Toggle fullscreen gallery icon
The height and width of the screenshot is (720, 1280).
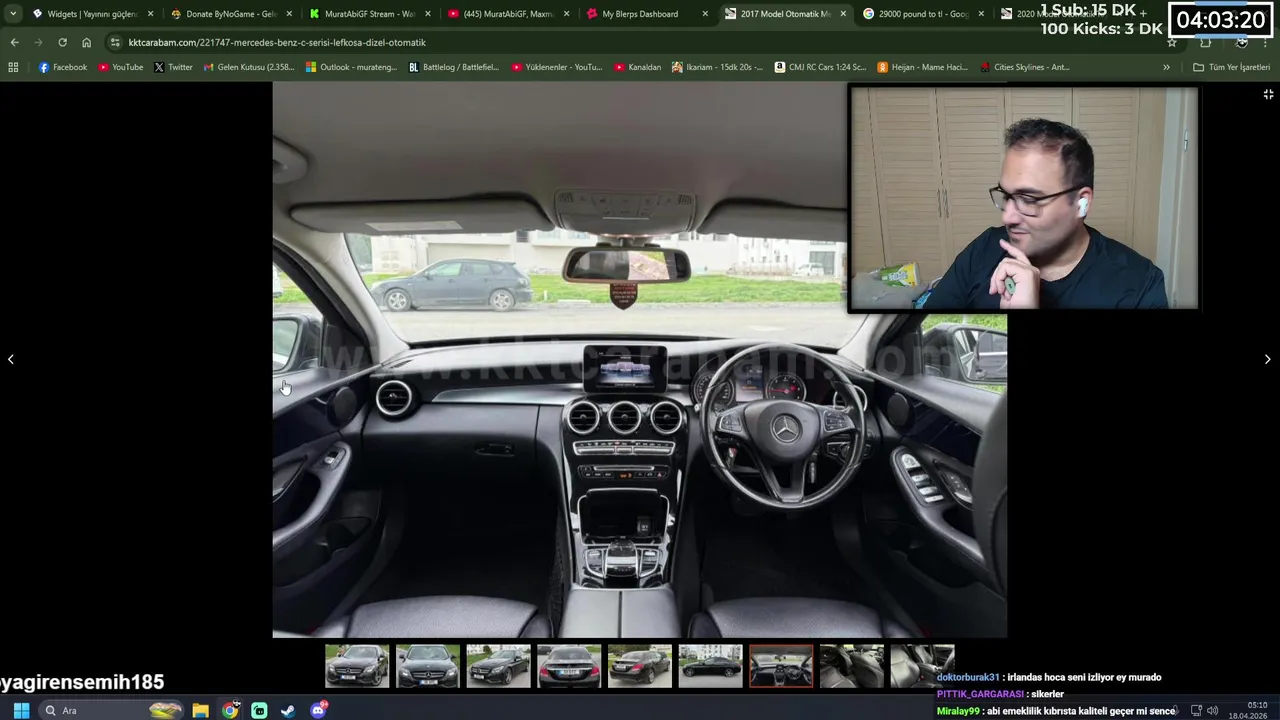(1268, 94)
